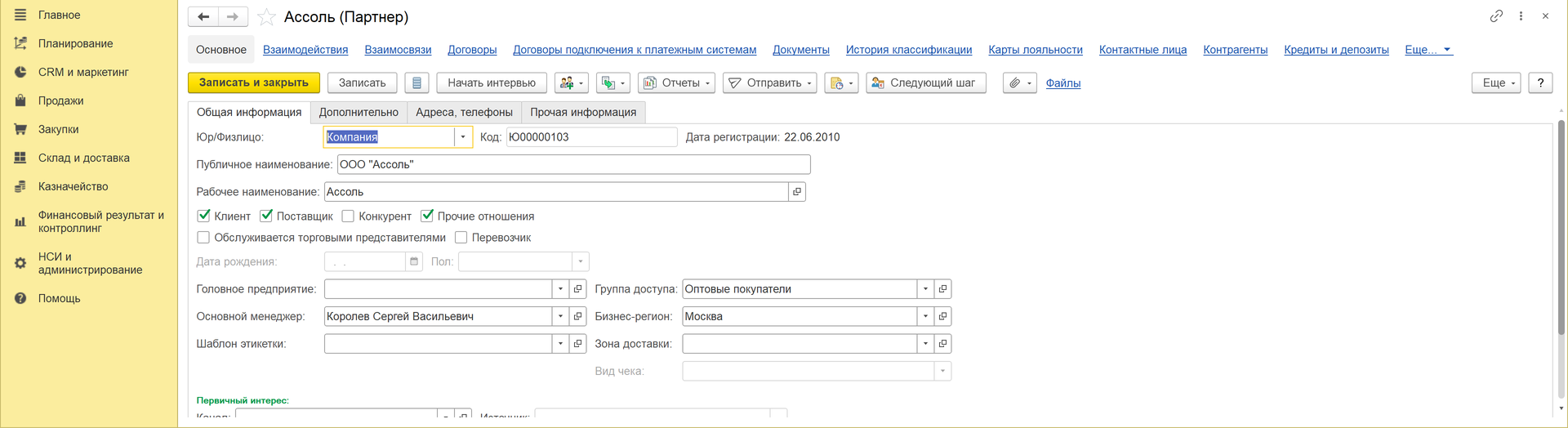Viewport: 1568px width, 428px height.
Task: Open the Отправить send menu
Action: [x=769, y=82]
